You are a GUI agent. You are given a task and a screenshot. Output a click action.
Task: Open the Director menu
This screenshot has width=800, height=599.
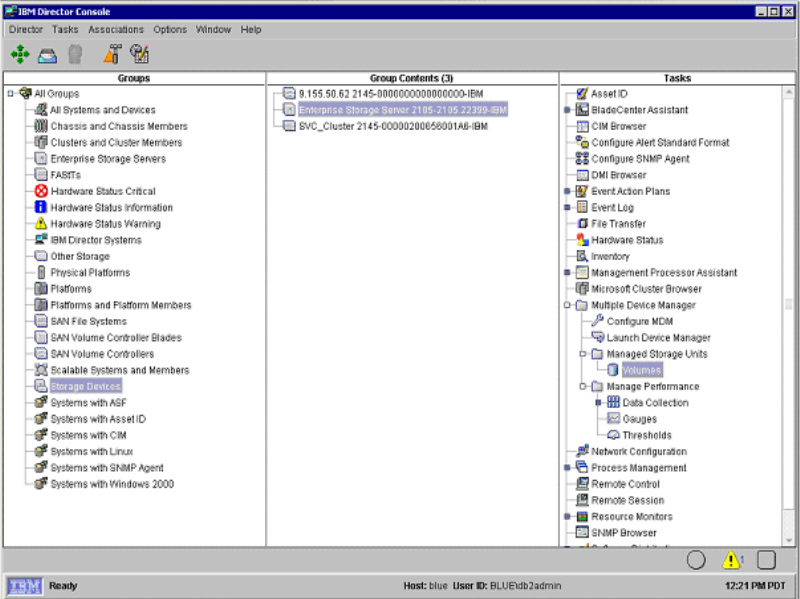[26, 30]
